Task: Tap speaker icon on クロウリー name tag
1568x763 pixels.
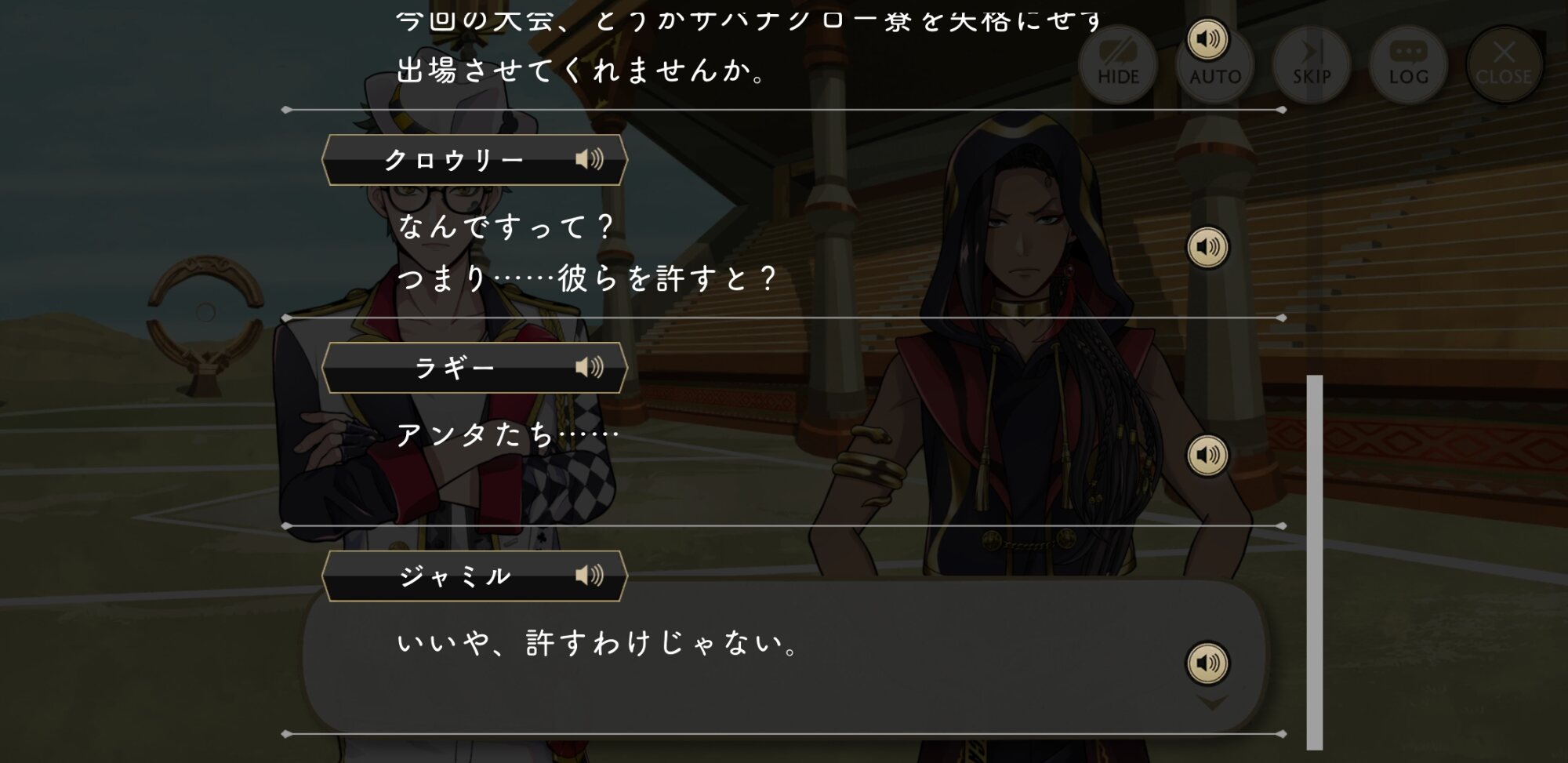Action: pos(590,159)
